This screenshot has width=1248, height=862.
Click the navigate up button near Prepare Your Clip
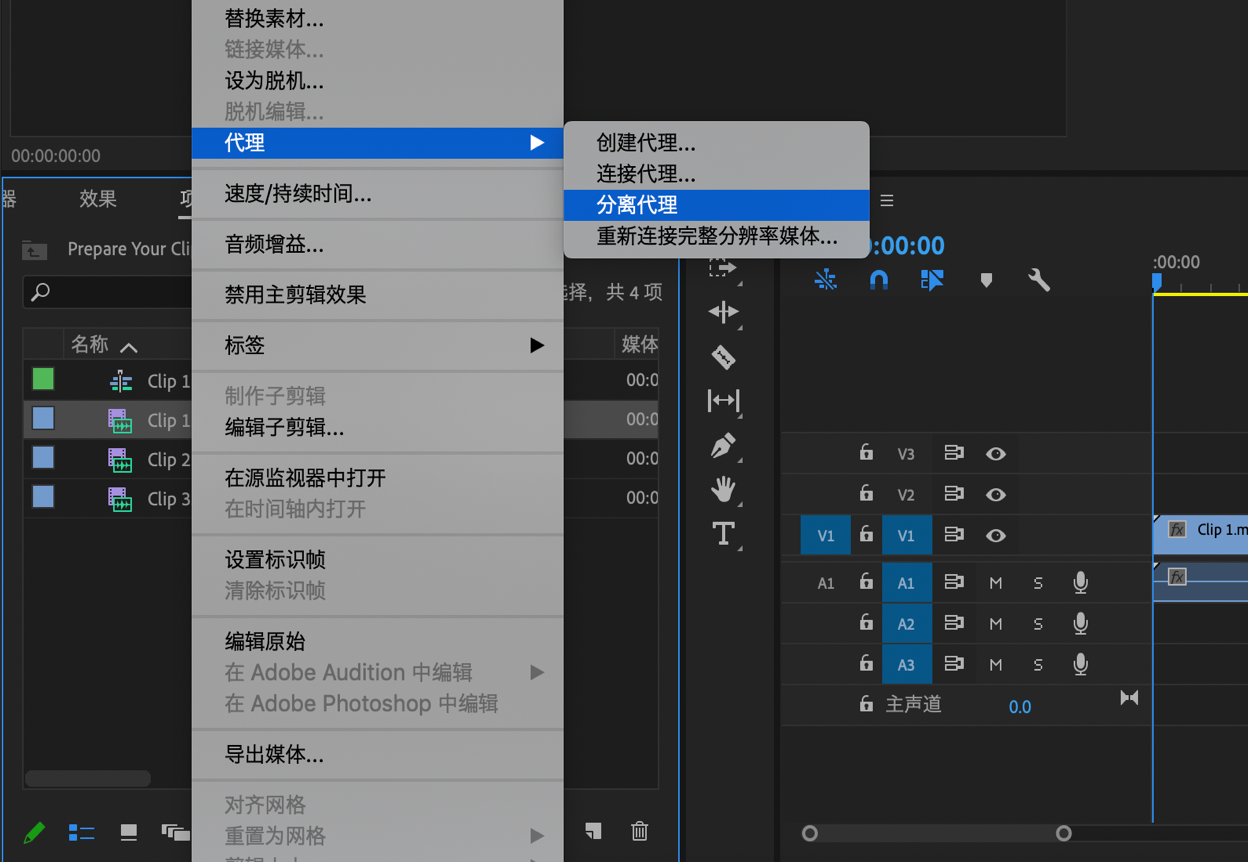tap(33, 249)
